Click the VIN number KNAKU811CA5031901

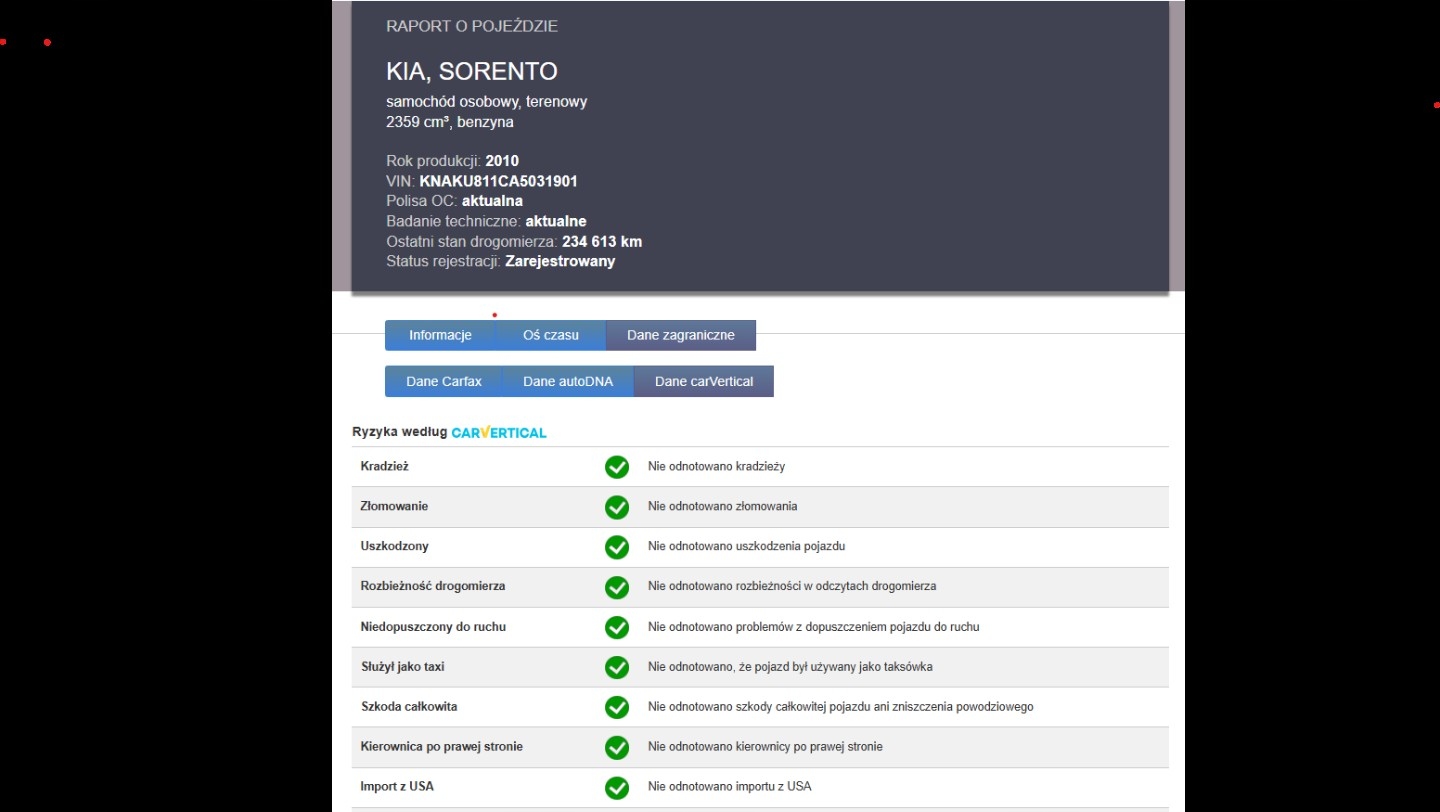click(x=498, y=181)
